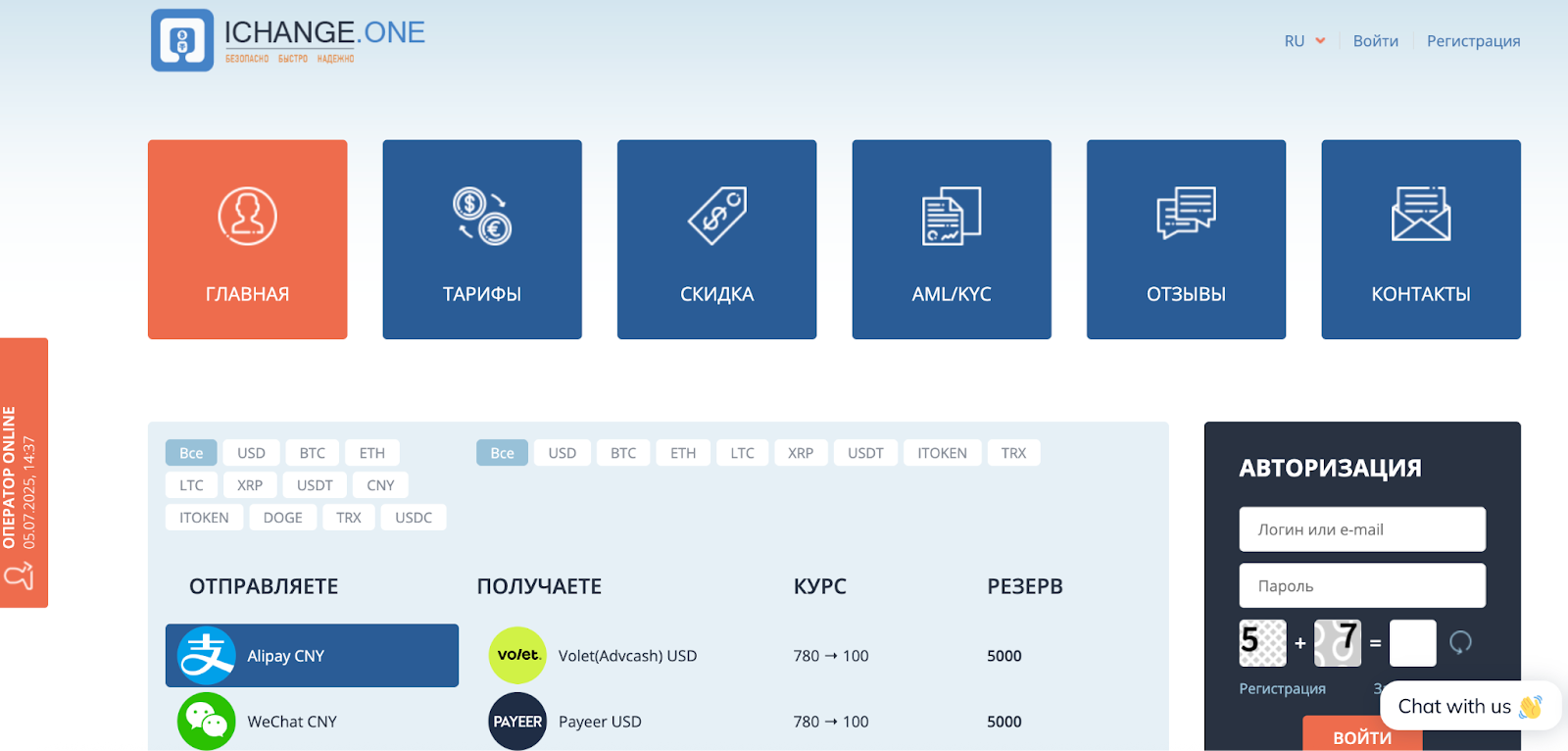Open the ГЛАВНАЯ home tile
This screenshot has height=751, width=1568.
247,239
